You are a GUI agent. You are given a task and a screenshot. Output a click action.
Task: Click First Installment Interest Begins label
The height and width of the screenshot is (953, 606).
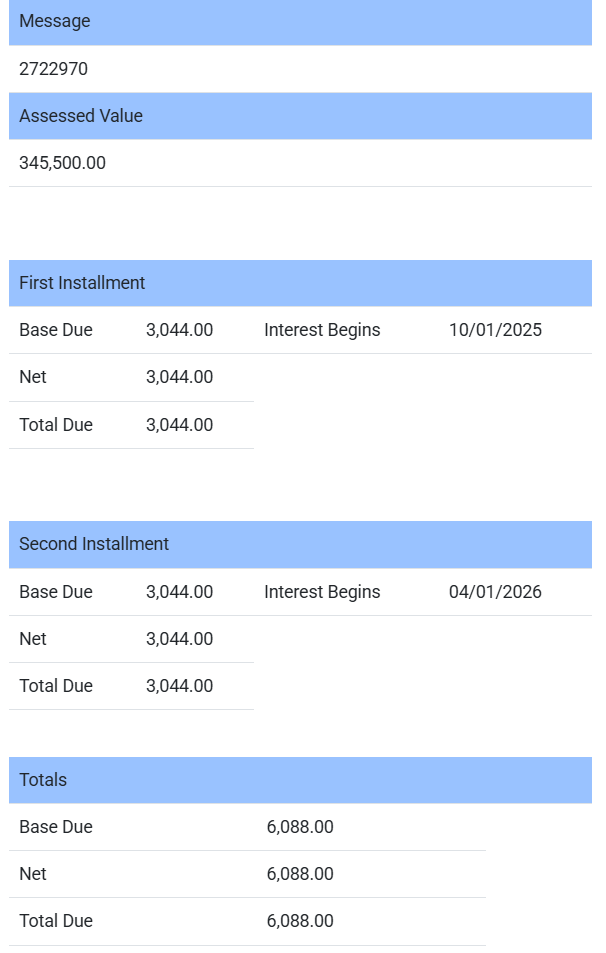coord(322,330)
